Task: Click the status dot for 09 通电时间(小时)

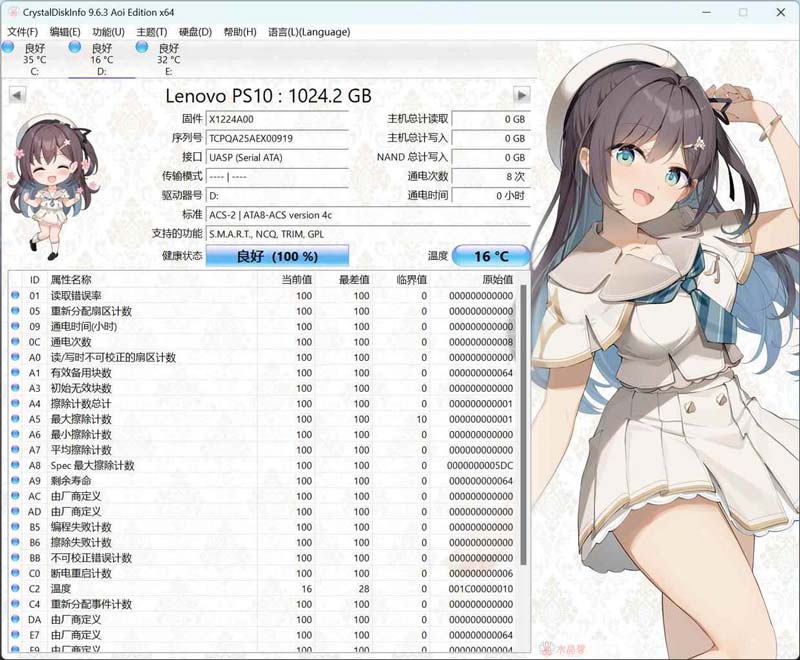Action: click(15, 326)
